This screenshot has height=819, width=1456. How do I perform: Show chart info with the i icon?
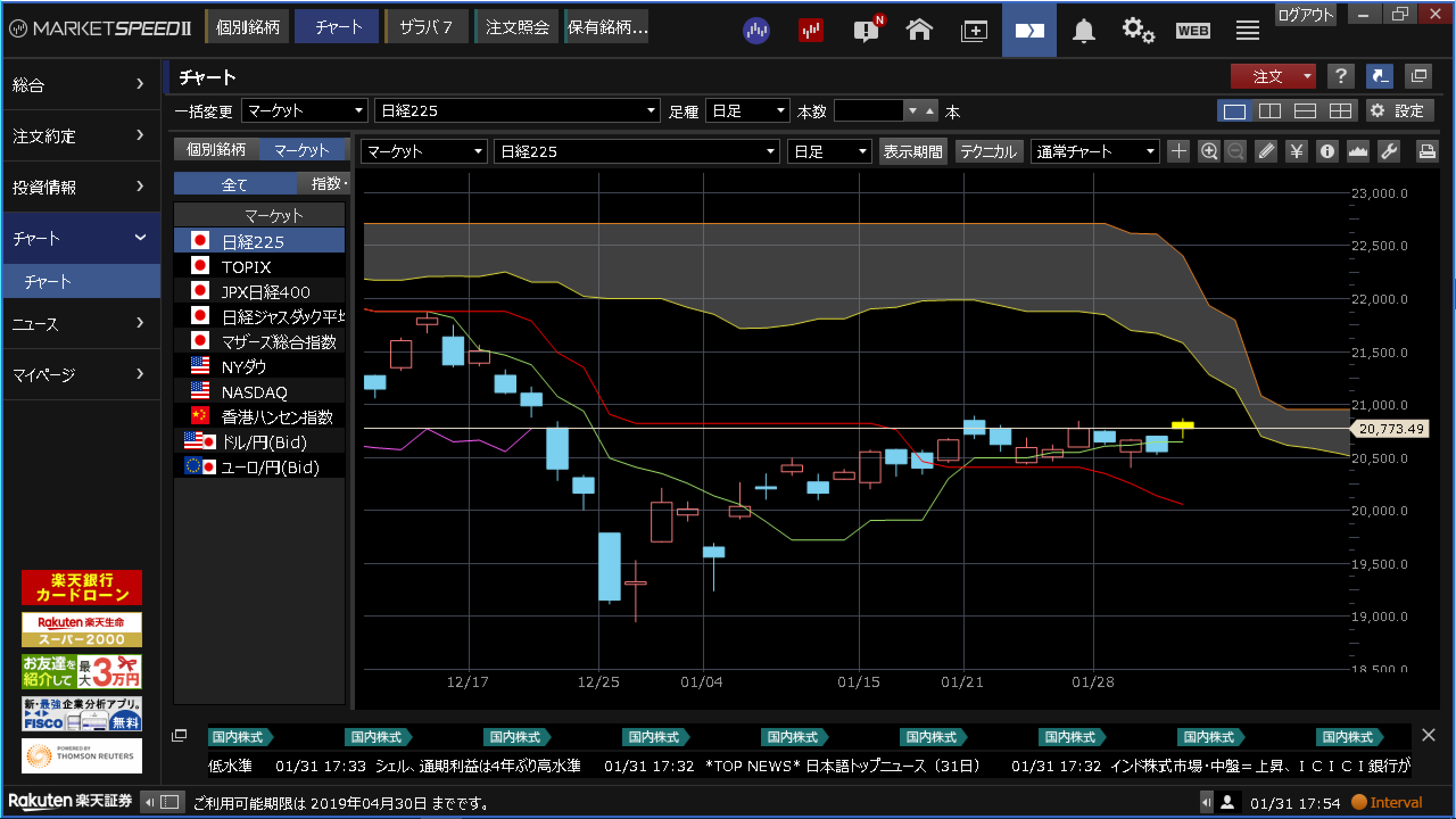tap(1327, 151)
